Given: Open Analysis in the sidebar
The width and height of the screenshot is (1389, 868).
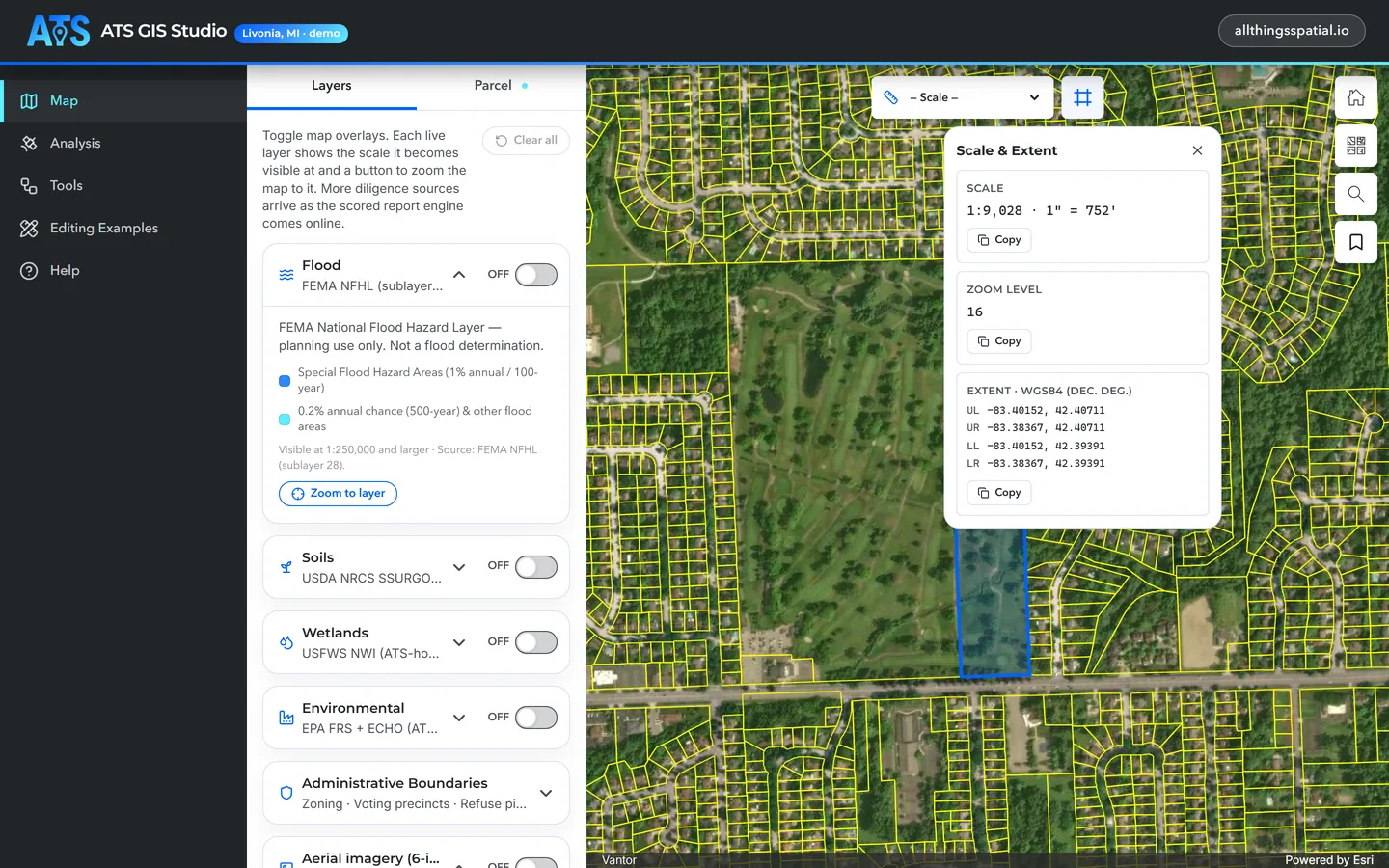Looking at the screenshot, I should coord(123,144).
